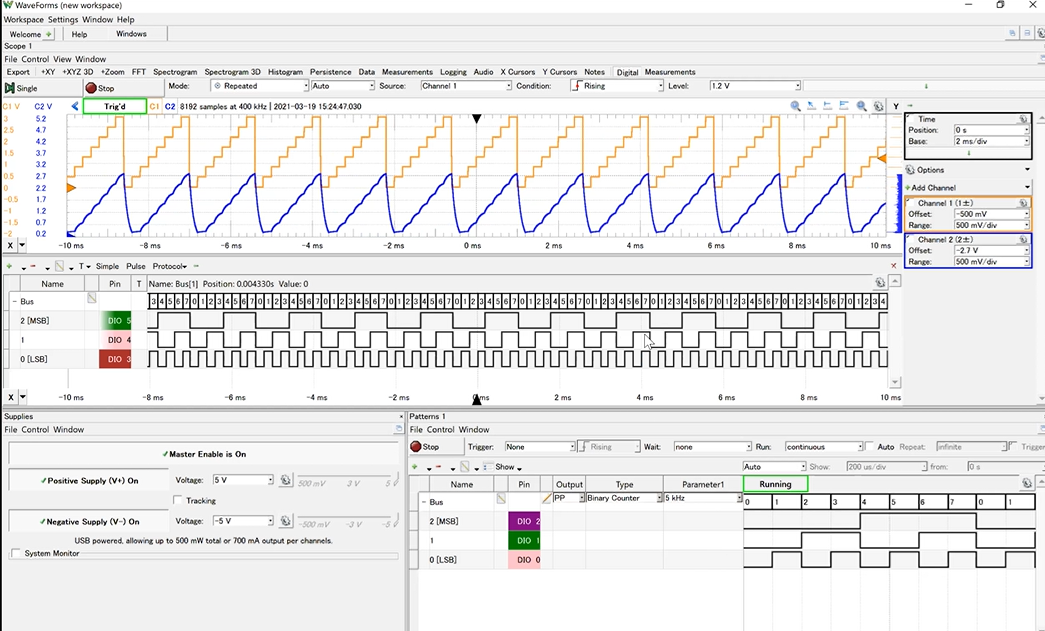Add a digital signal with green plus
Screen dimensions: 1045x631
click(x=9, y=266)
